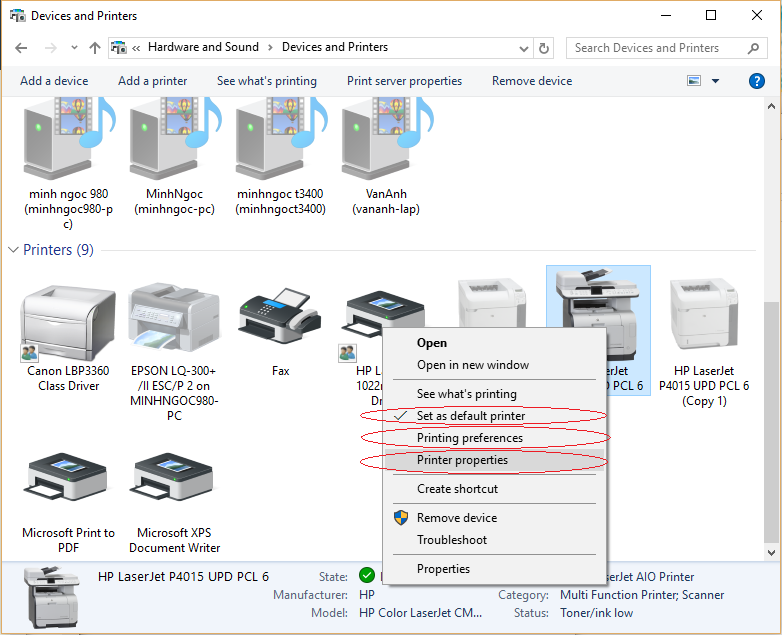
Task: Click Add a printer button
Action: [152, 81]
